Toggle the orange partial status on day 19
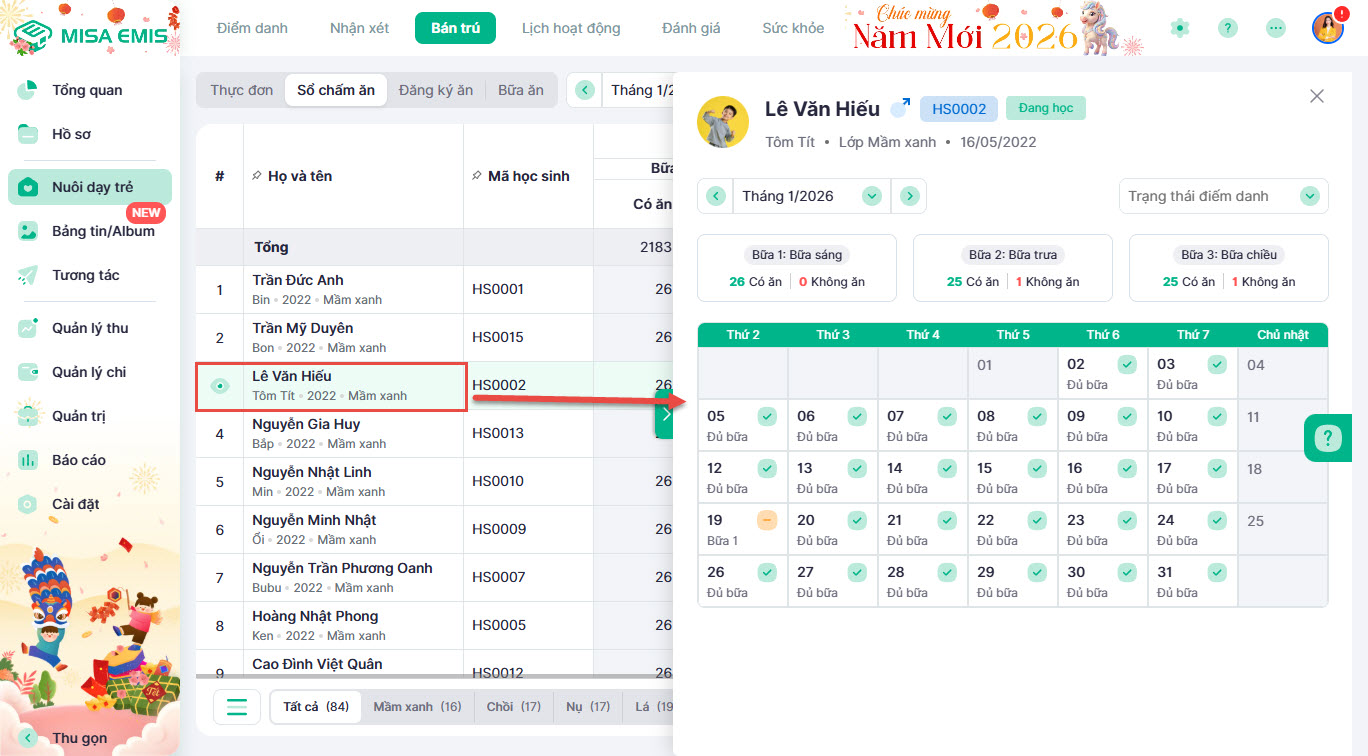Viewport: 1368px width, 756px height. click(x=767, y=520)
